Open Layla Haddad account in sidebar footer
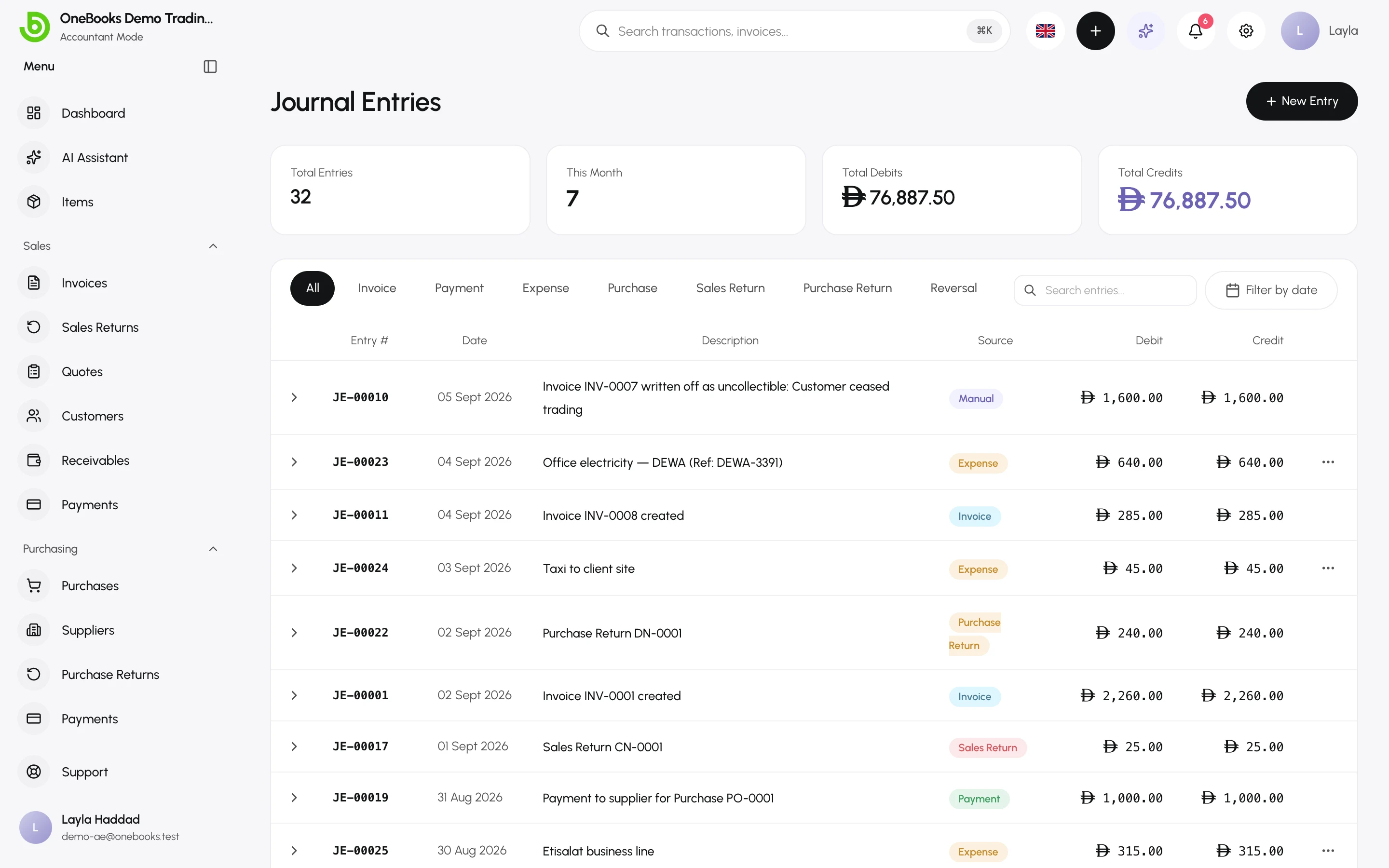The image size is (1389, 868). point(118,827)
